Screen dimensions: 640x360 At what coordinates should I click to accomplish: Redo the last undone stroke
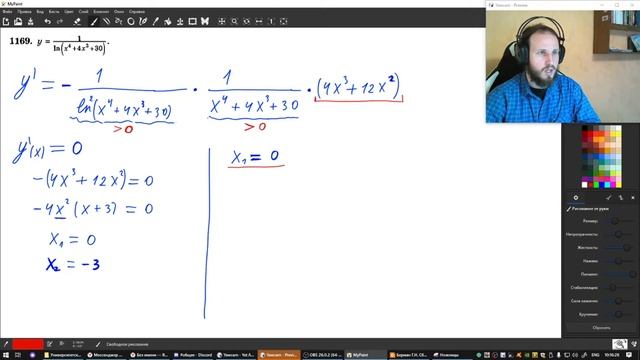point(60,21)
